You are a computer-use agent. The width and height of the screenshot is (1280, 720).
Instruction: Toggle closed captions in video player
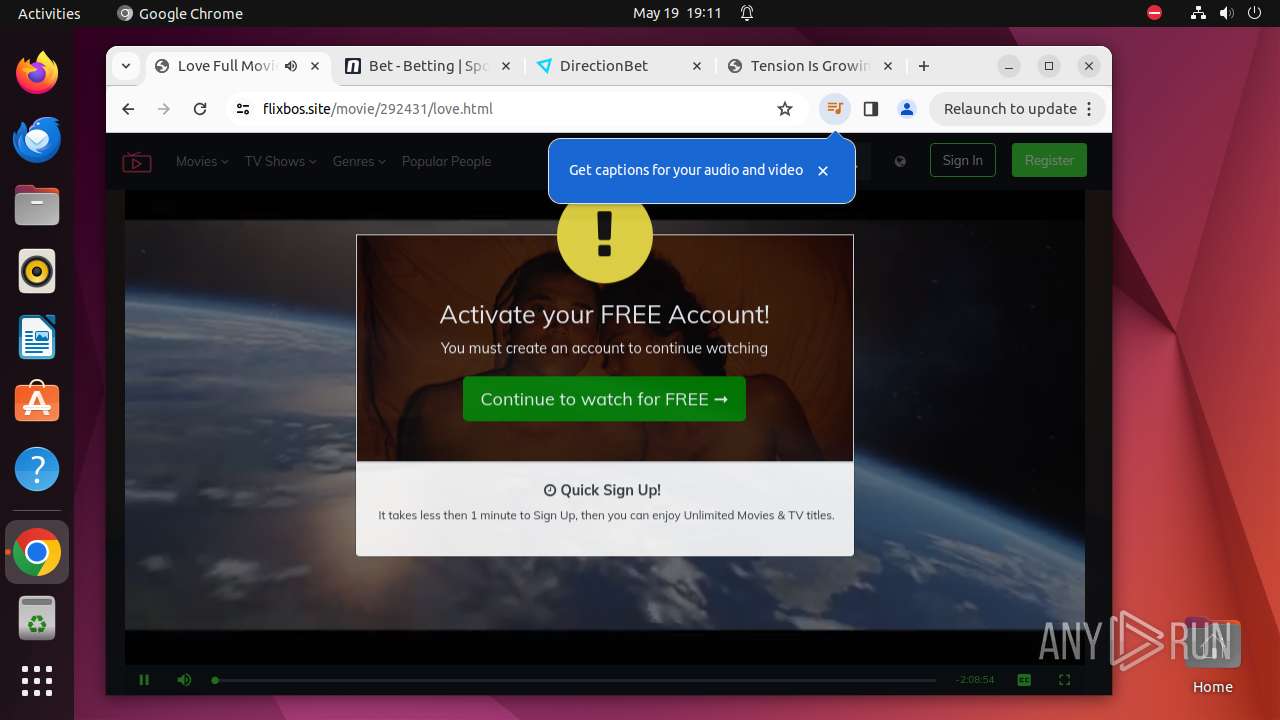click(x=1024, y=680)
